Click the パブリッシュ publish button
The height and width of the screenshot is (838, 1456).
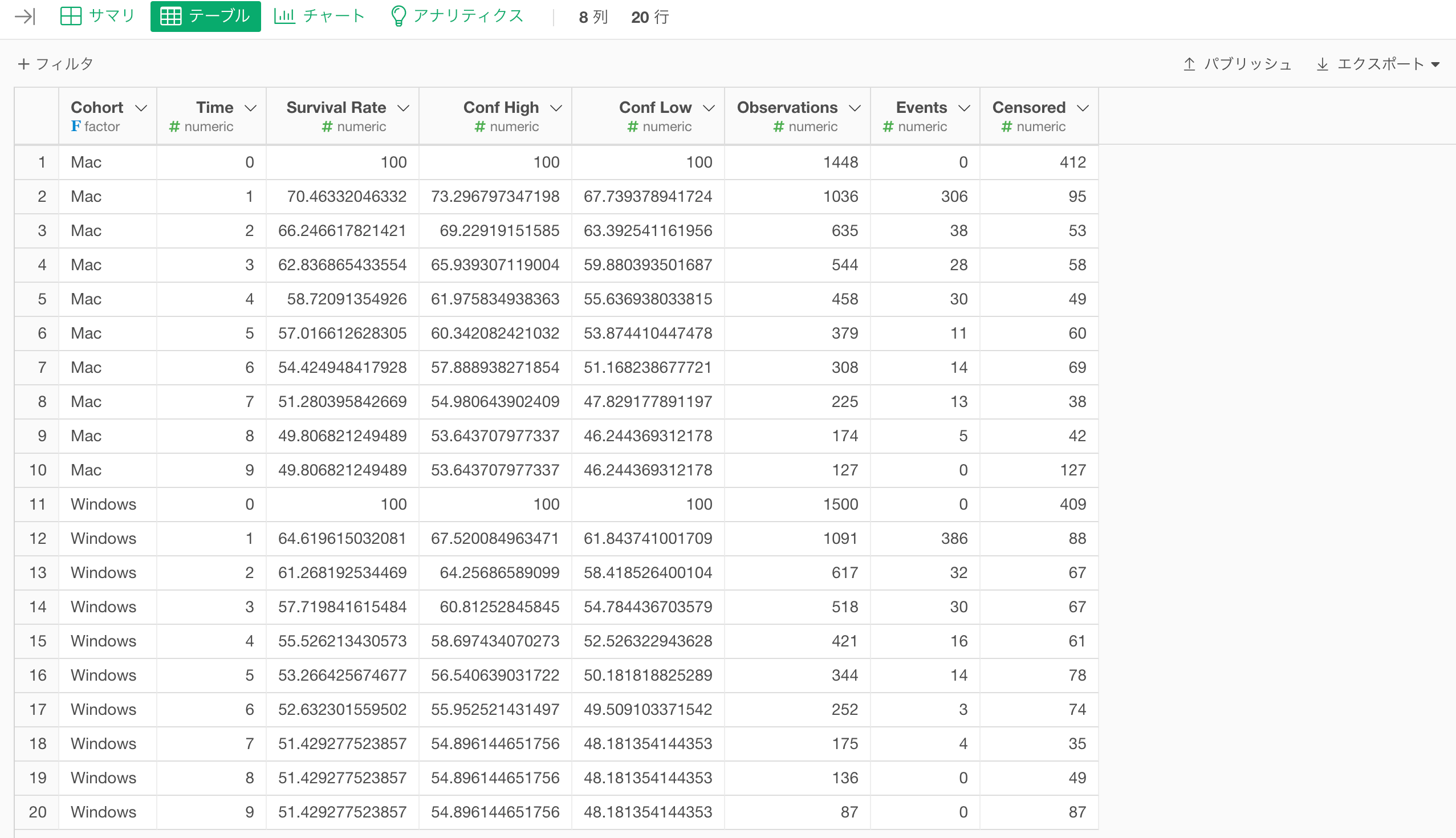coord(1237,64)
